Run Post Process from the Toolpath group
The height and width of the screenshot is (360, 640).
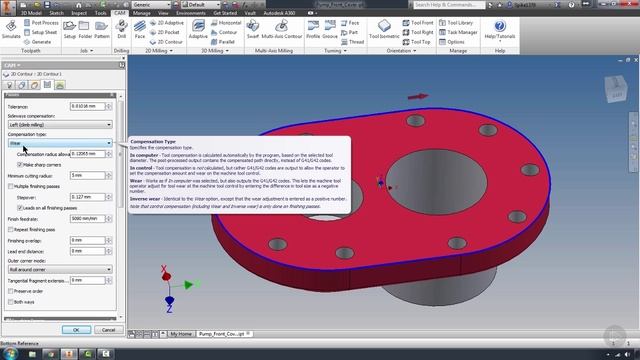click(41, 23)
